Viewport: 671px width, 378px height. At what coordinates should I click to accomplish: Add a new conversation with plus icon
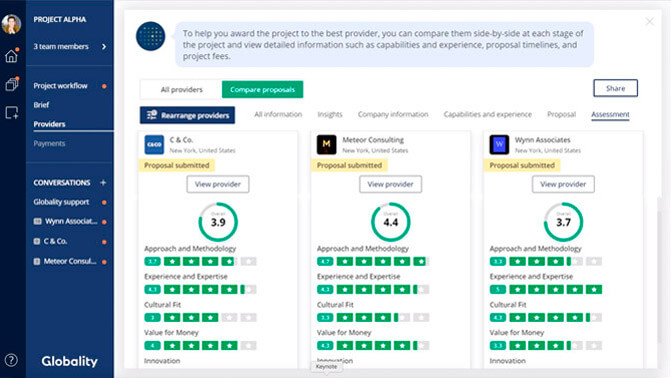pos(103,182)
